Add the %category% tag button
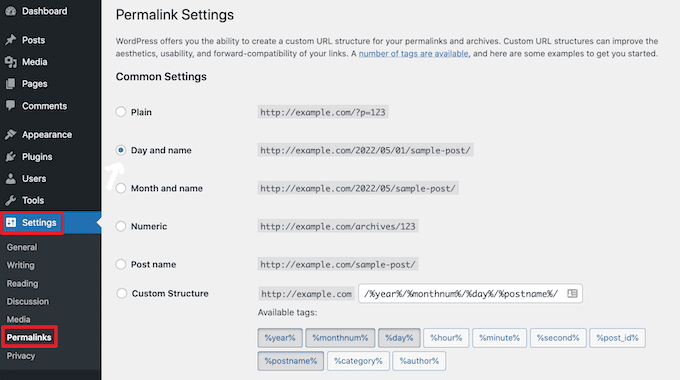 coord(358,361)
